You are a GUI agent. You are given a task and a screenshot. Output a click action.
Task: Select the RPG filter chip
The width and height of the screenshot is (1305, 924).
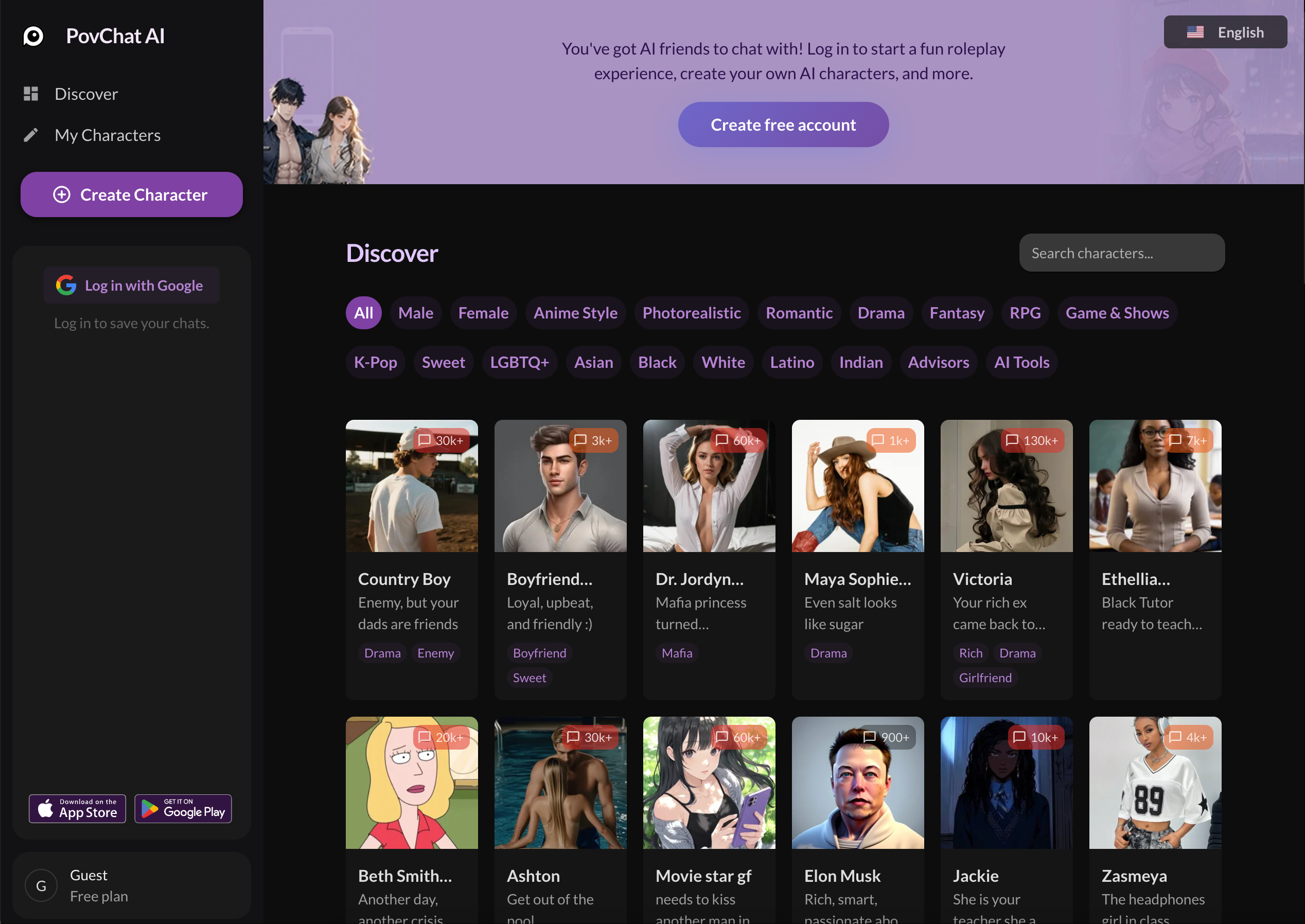[1025, 313]
